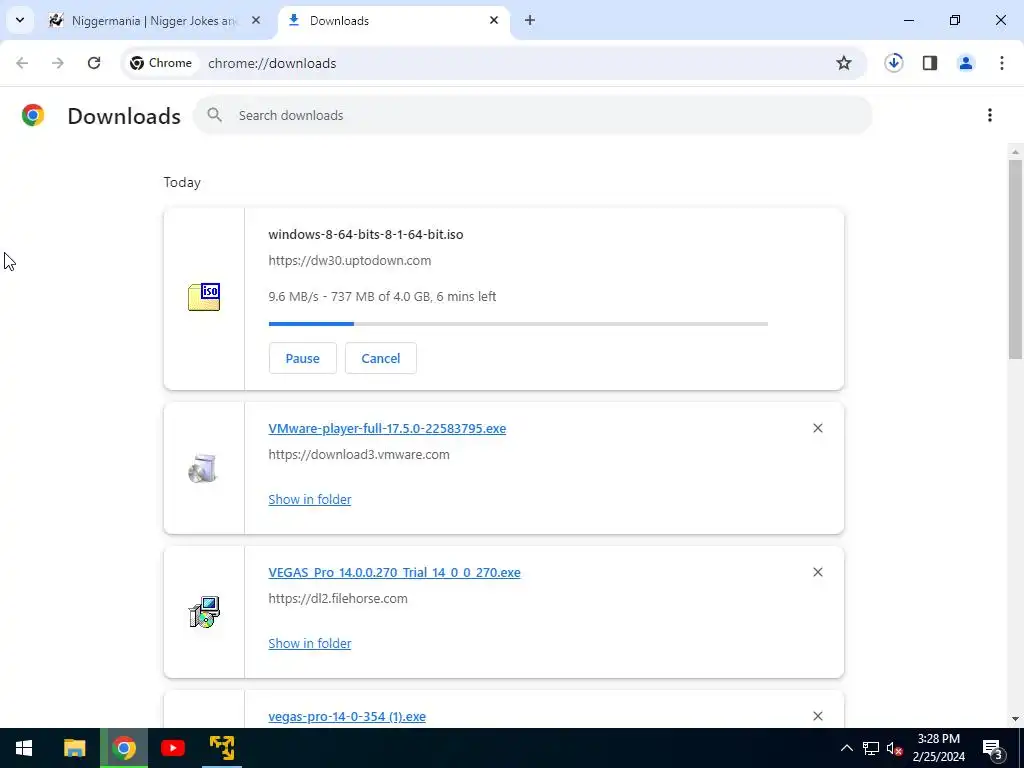Open the side panel icon

[x=930, y=63]
